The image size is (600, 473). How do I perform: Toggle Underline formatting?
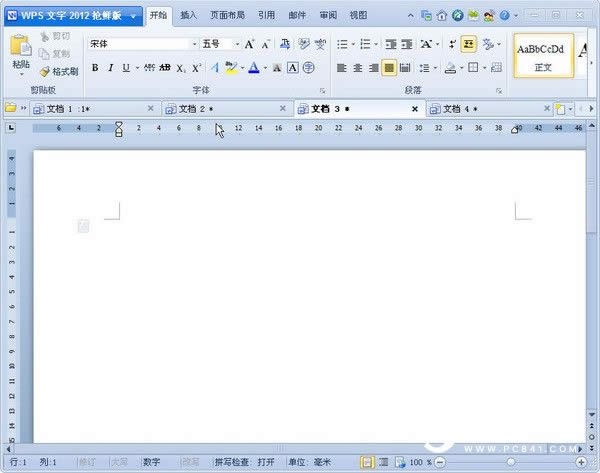click(x=126, y=68)
